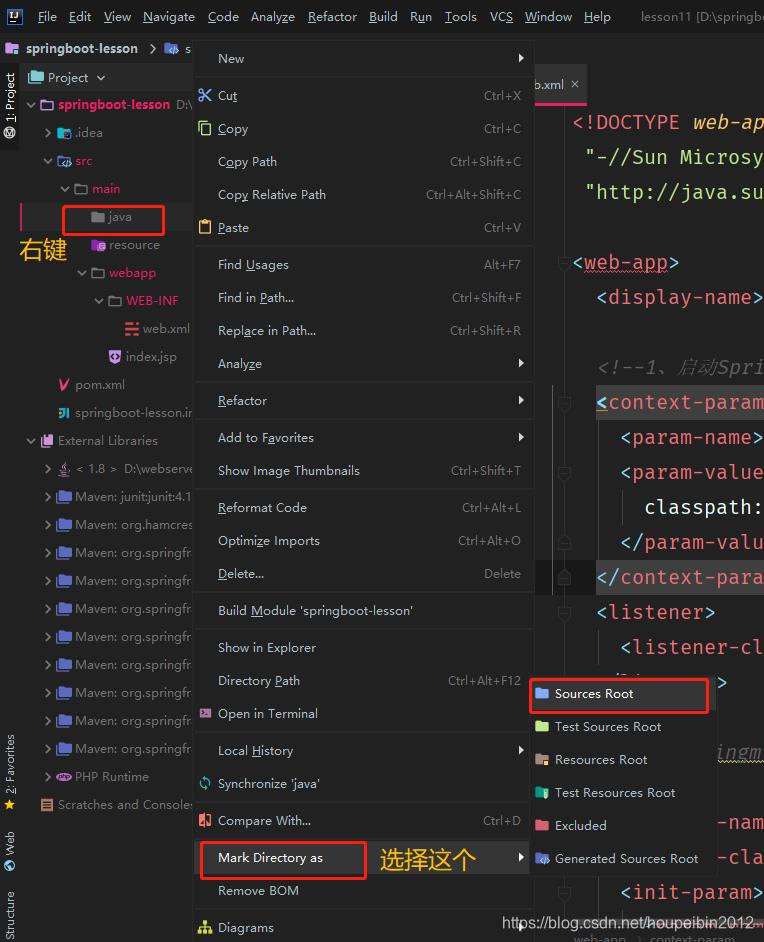The height and width of the screenshot is (942, 764).
Task: Collapse the External Libraries node
Action: click(31, 440)
